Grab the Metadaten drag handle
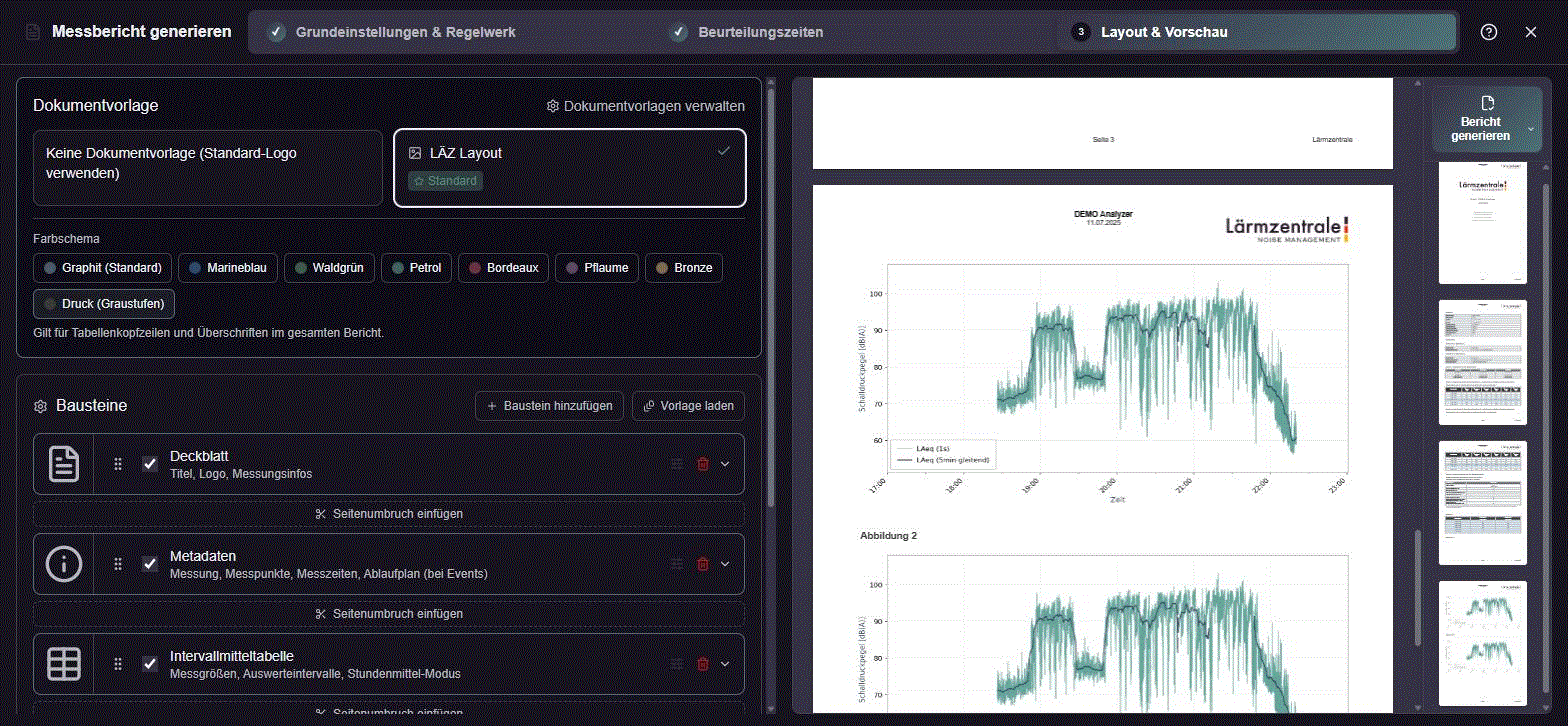The image size is (1568, 726). click(118, 564)
